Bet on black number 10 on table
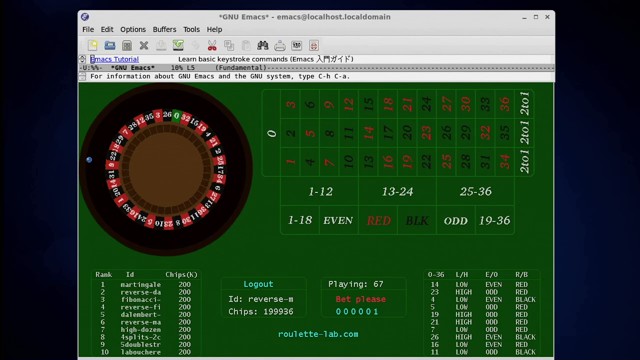640x360 pixels. [x=349, y=162]
